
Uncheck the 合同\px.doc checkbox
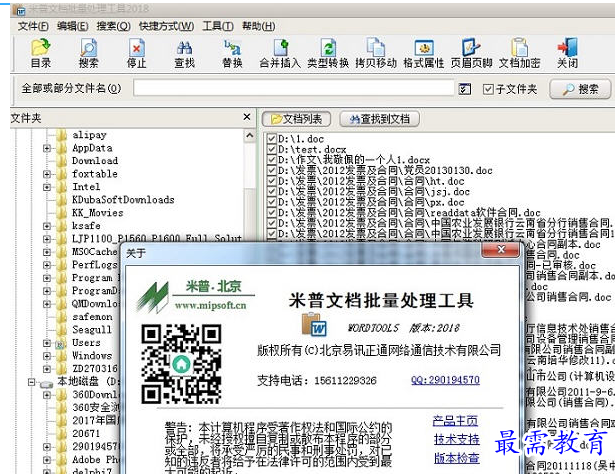pos(271,202)
